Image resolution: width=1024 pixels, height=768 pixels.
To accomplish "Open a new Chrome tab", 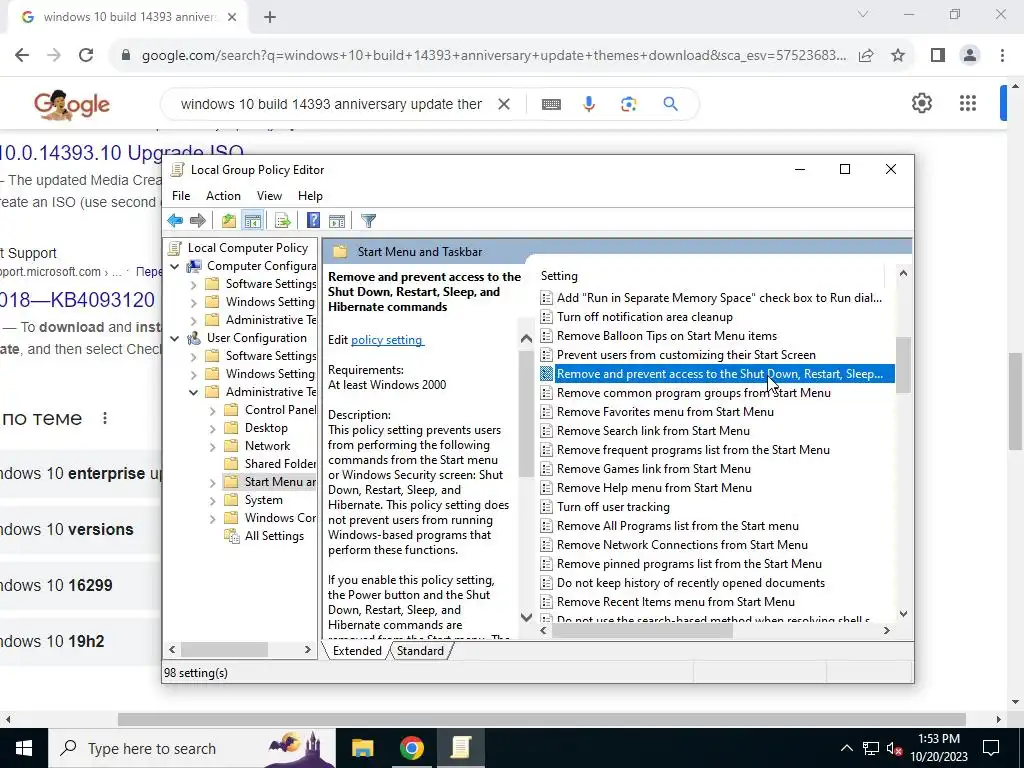I will [x=270, y=17].
